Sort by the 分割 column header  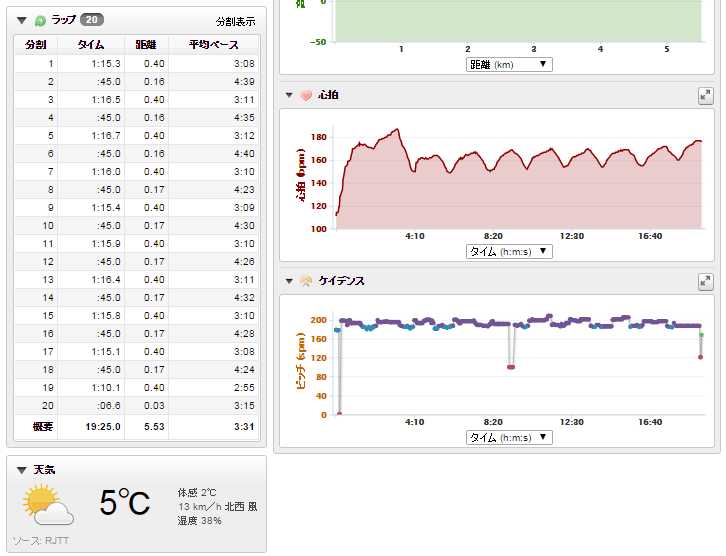[36, 45]
